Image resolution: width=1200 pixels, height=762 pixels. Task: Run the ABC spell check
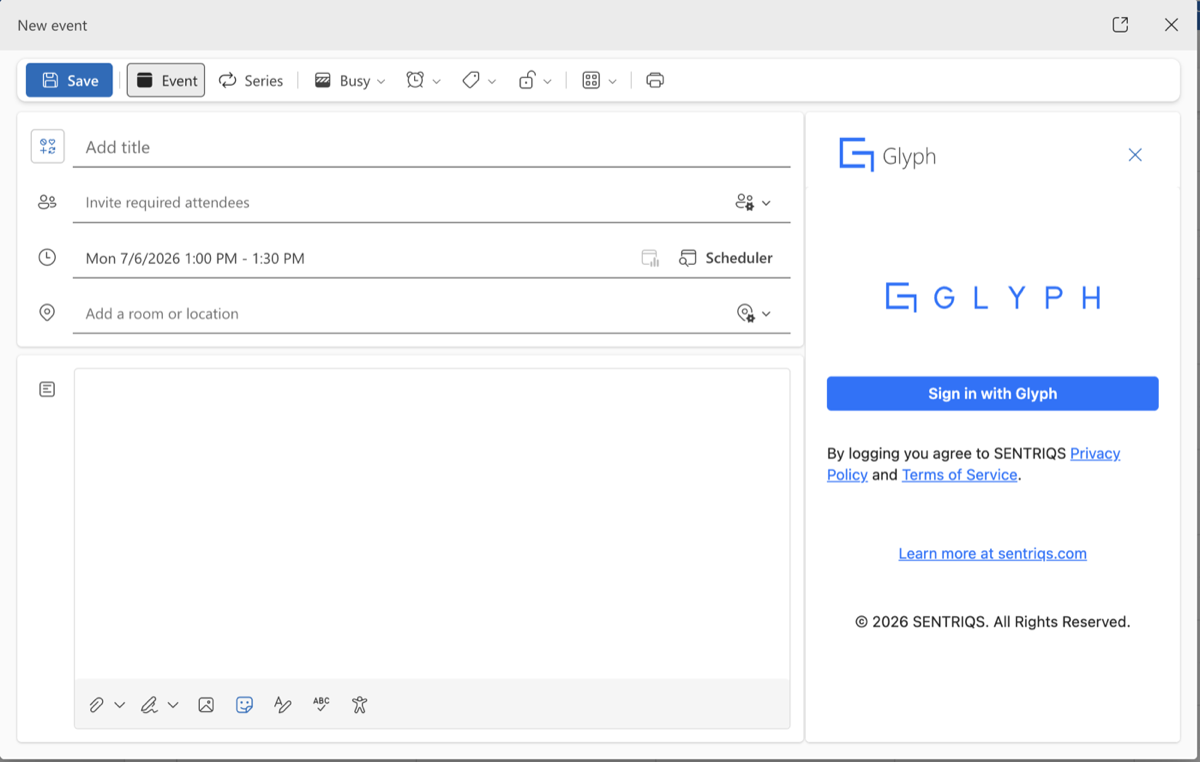(x=321, y=704)
